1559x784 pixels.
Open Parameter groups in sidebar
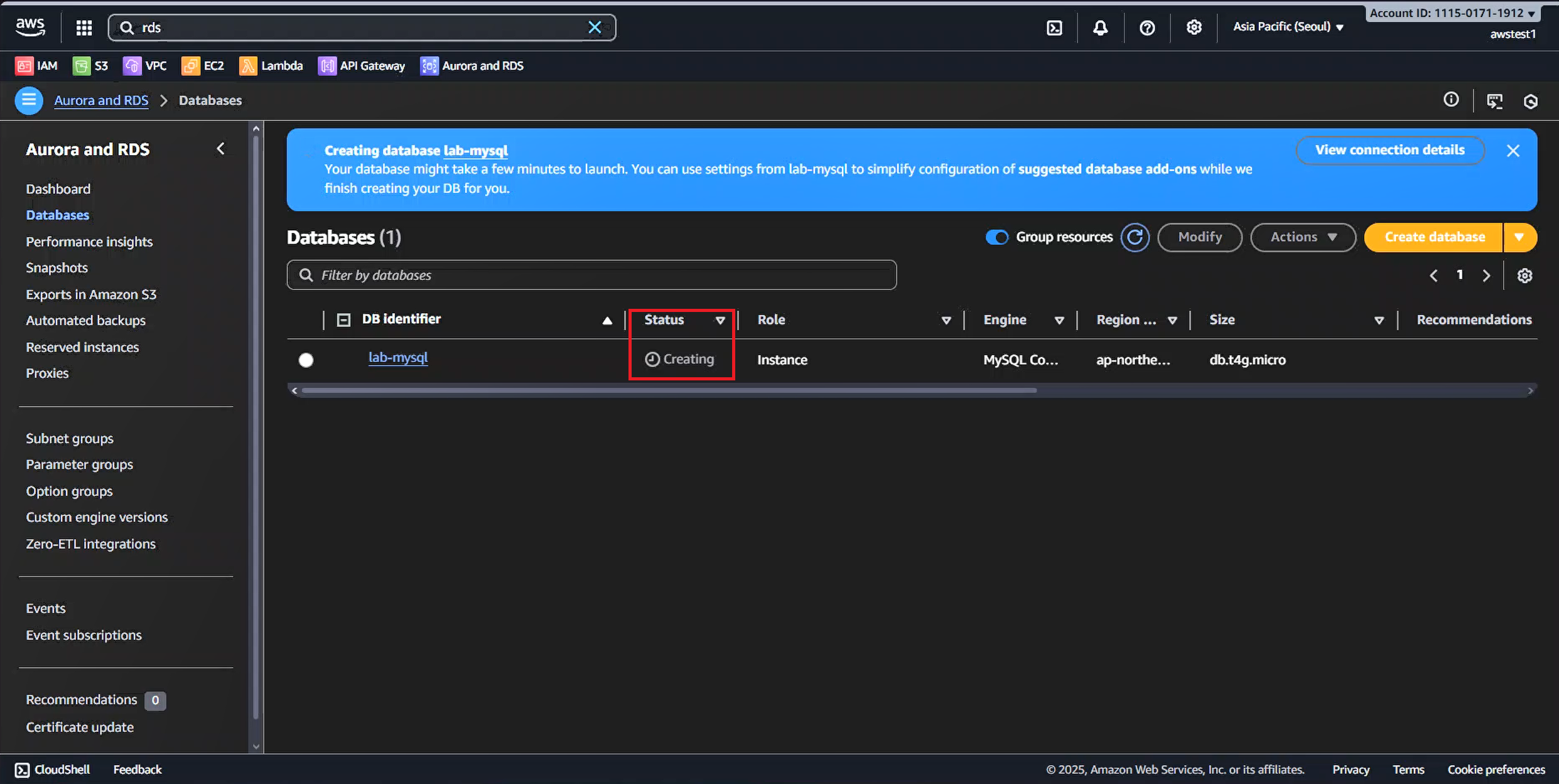(x=79, y=464)
